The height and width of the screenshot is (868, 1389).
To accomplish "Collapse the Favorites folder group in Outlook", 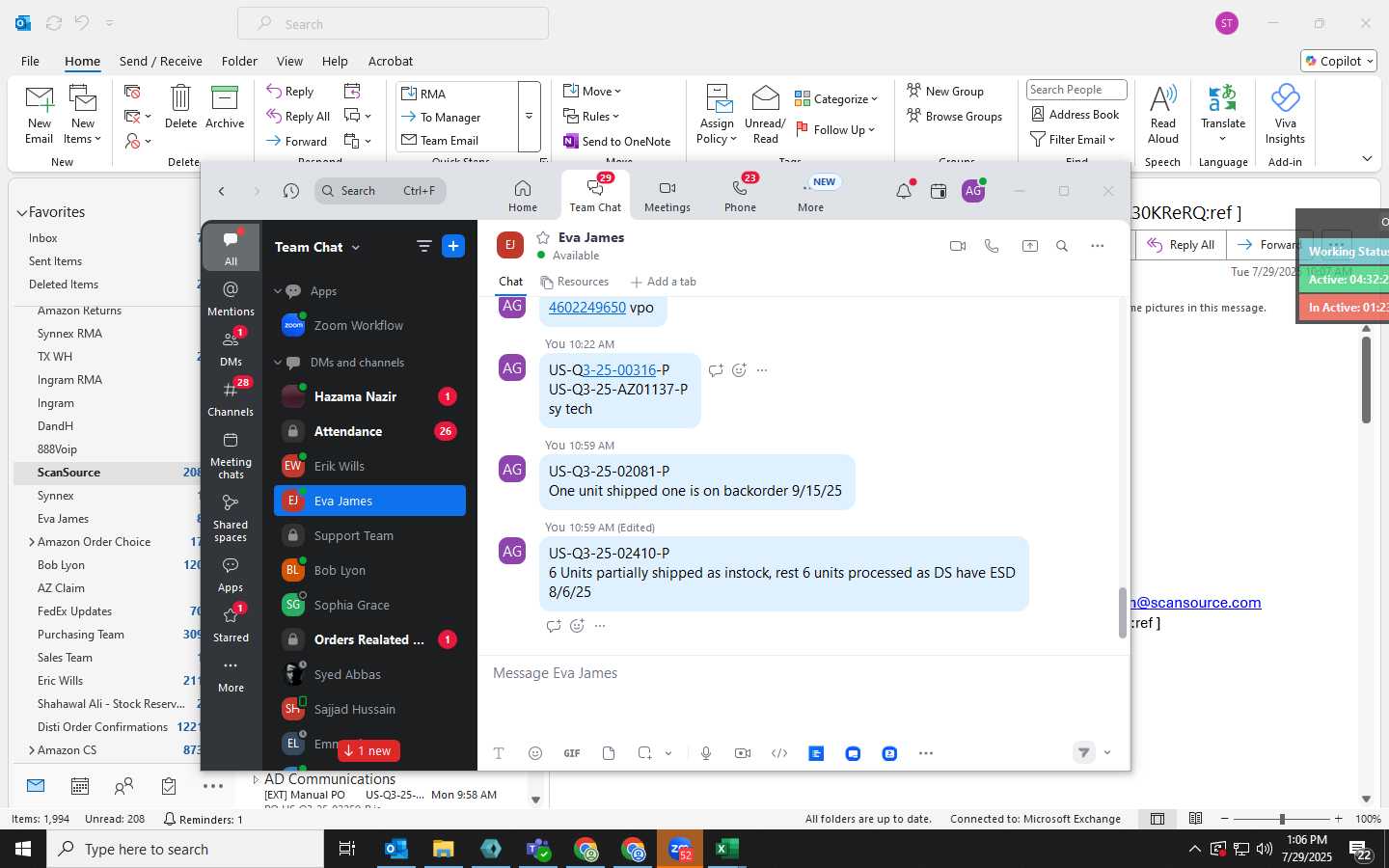I will (21, 212).
